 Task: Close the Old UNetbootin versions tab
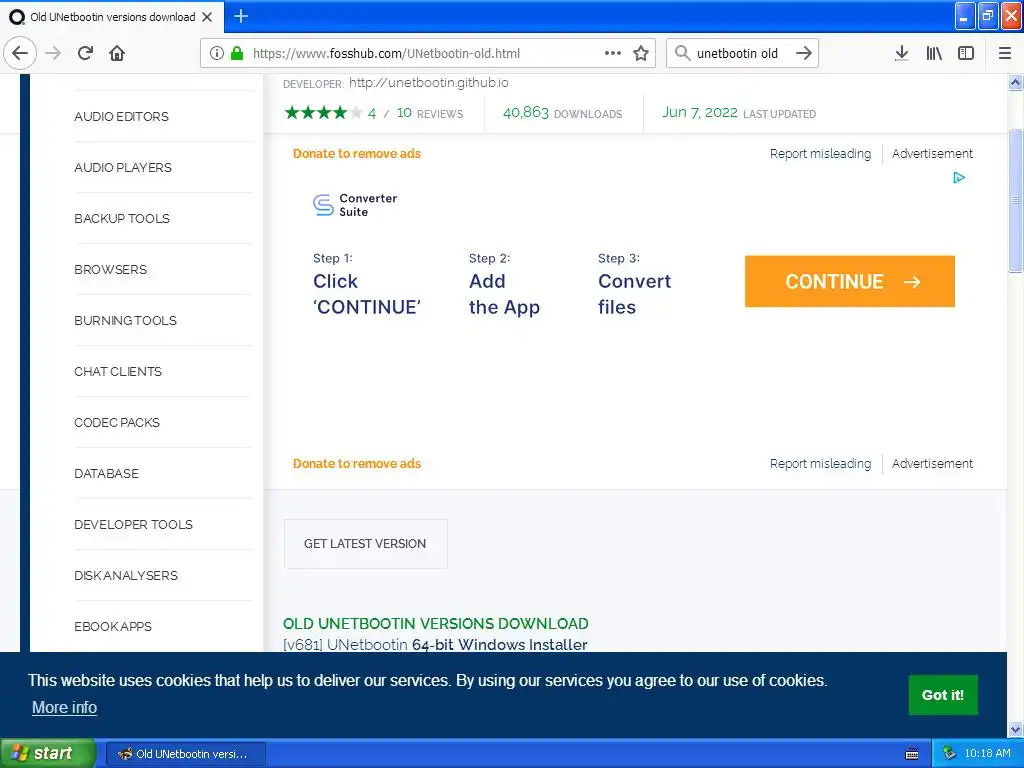pos(207,17)
